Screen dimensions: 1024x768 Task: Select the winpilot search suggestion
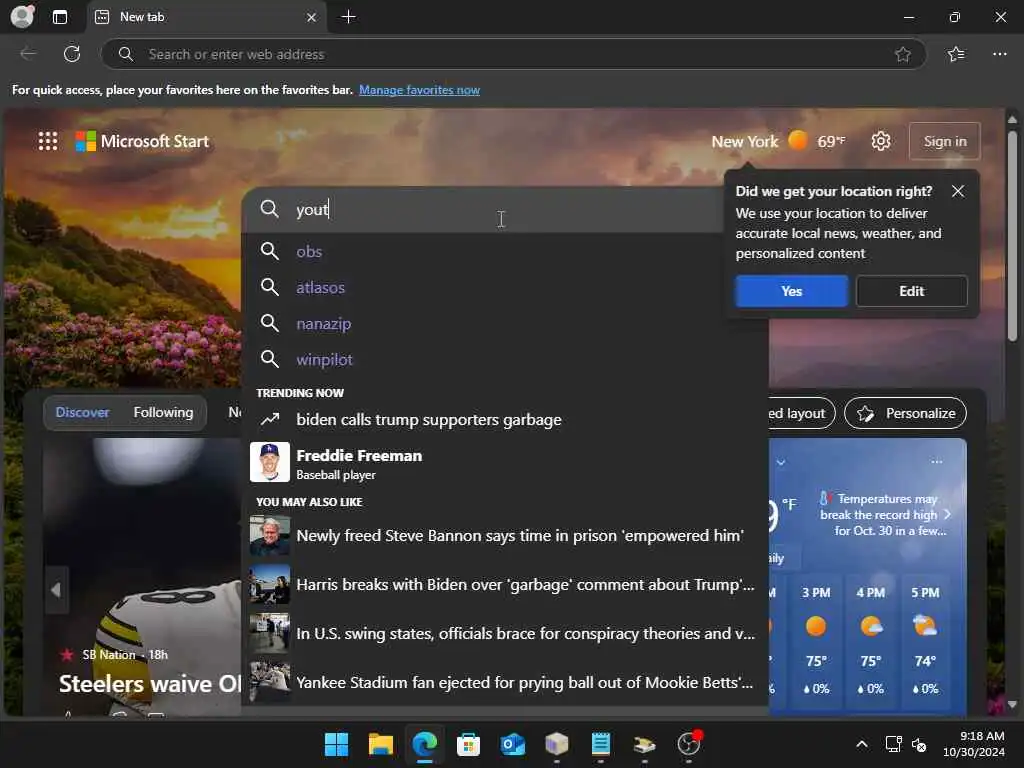coord(505,359)
